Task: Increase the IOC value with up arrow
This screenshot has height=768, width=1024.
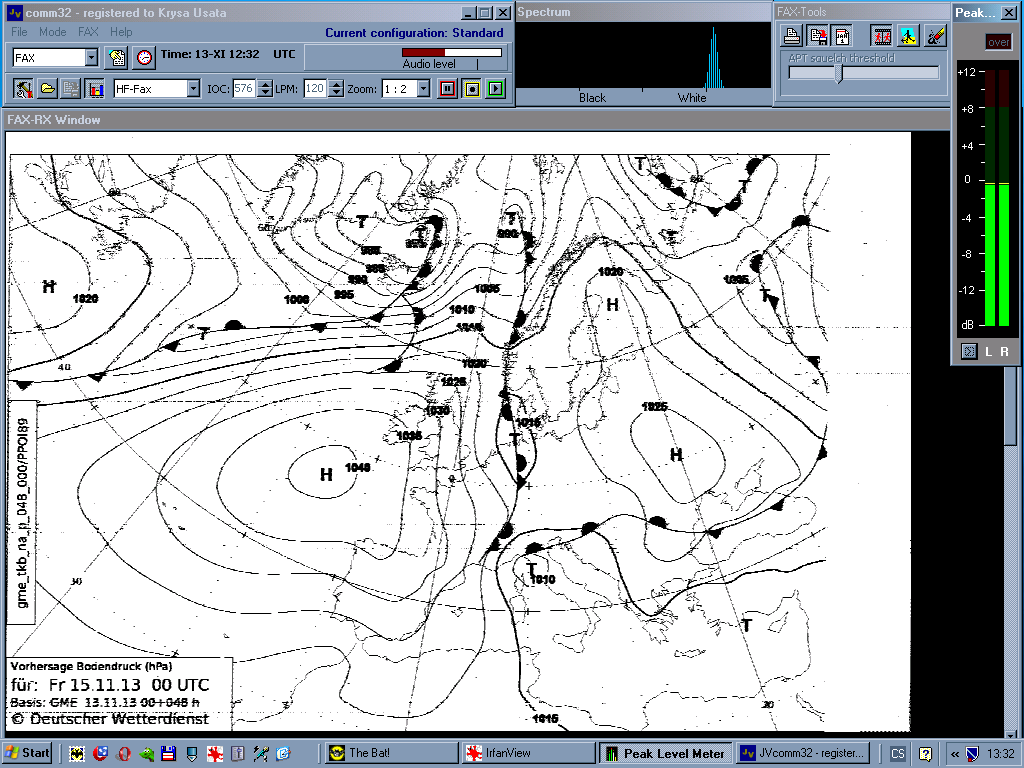Action: 264,84
